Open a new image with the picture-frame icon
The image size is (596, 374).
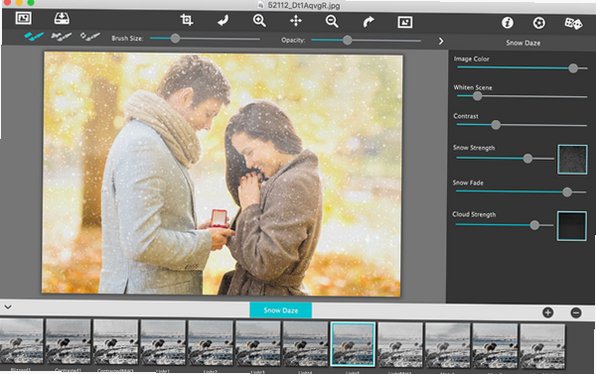point(23,18)
